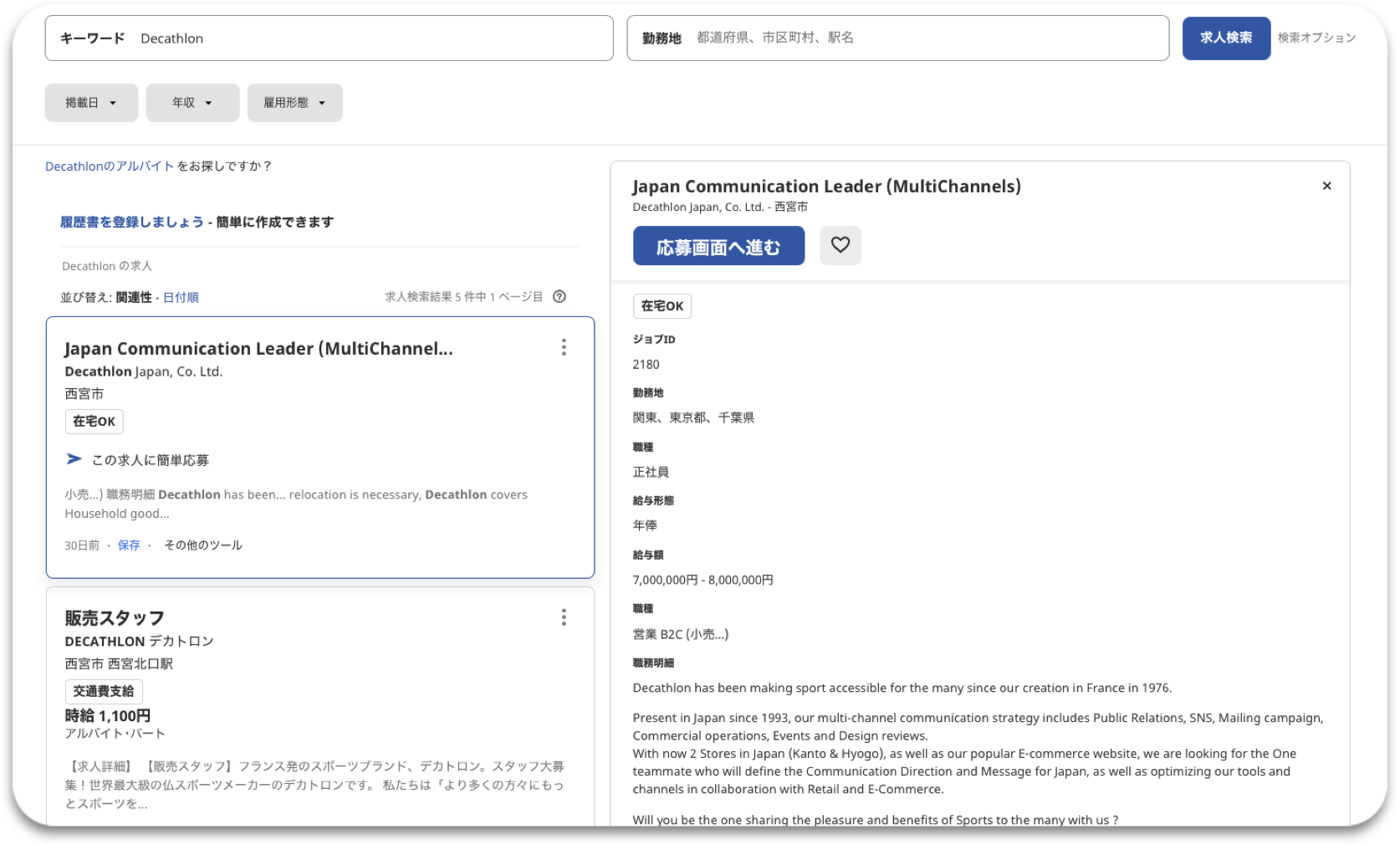1400x845 pixels.
Task: Click the 応募画面へ進む apply button
Action: [x=718, y=246]
